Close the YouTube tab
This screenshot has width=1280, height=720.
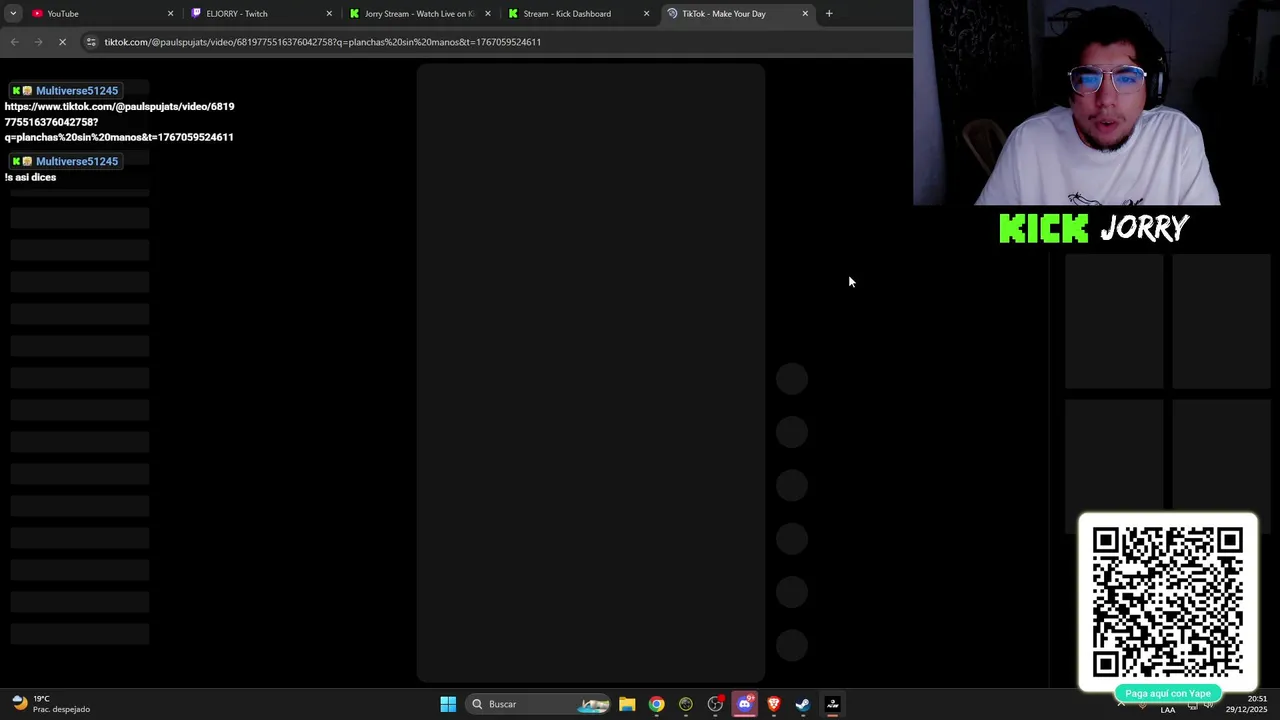point(170,13)
